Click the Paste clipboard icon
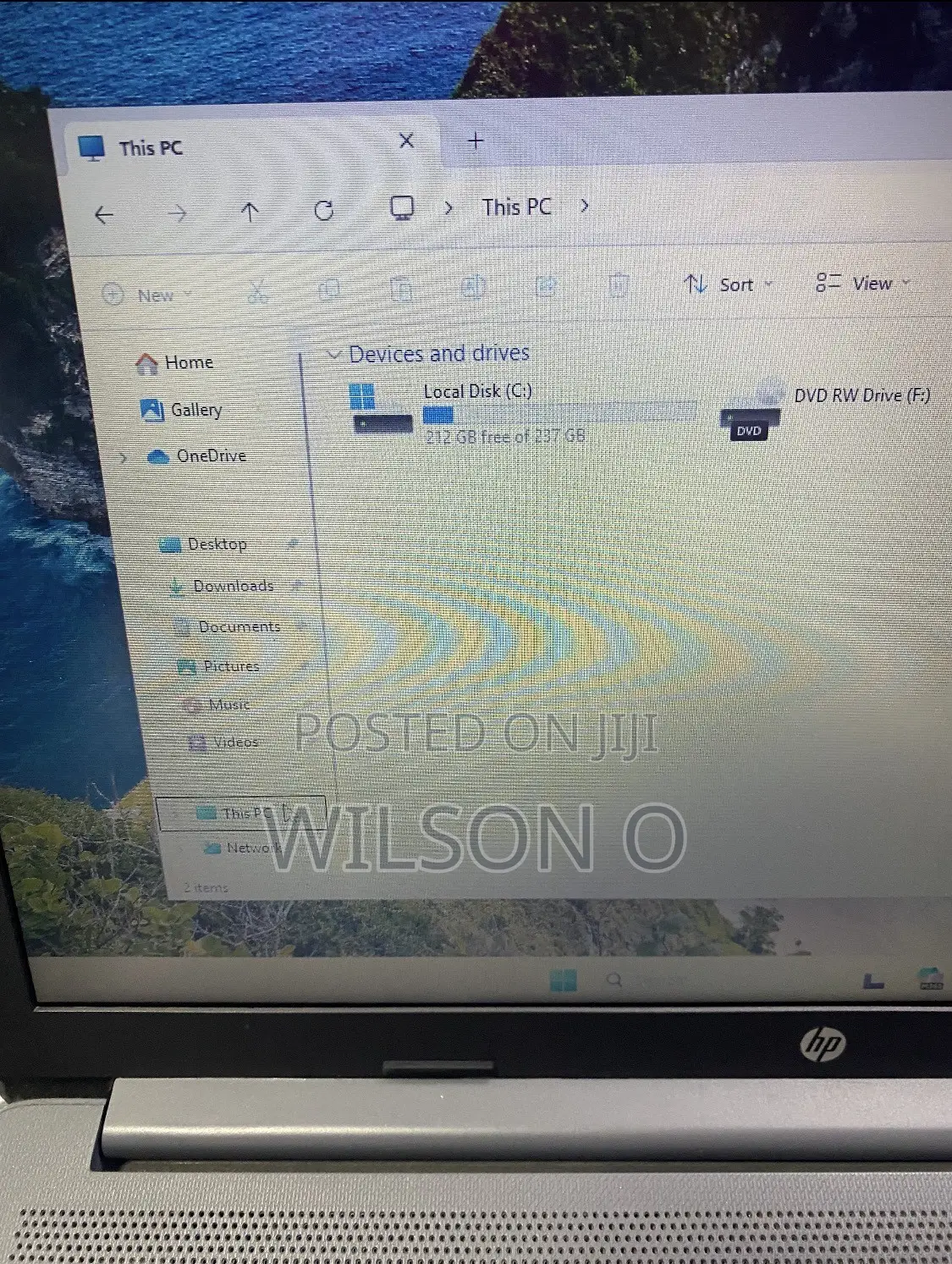The height and width of the screenshot is (1264, 952). 401,289
